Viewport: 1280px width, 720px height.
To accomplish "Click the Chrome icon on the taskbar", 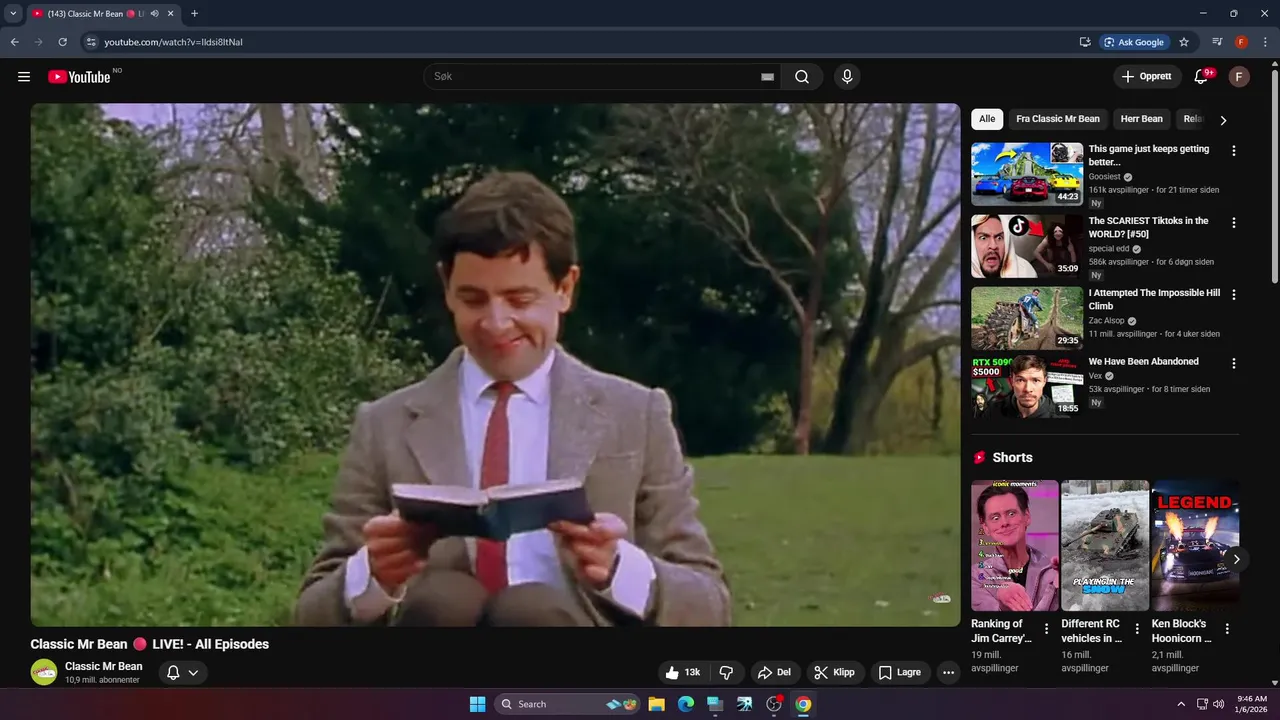I will coord(802,704).
